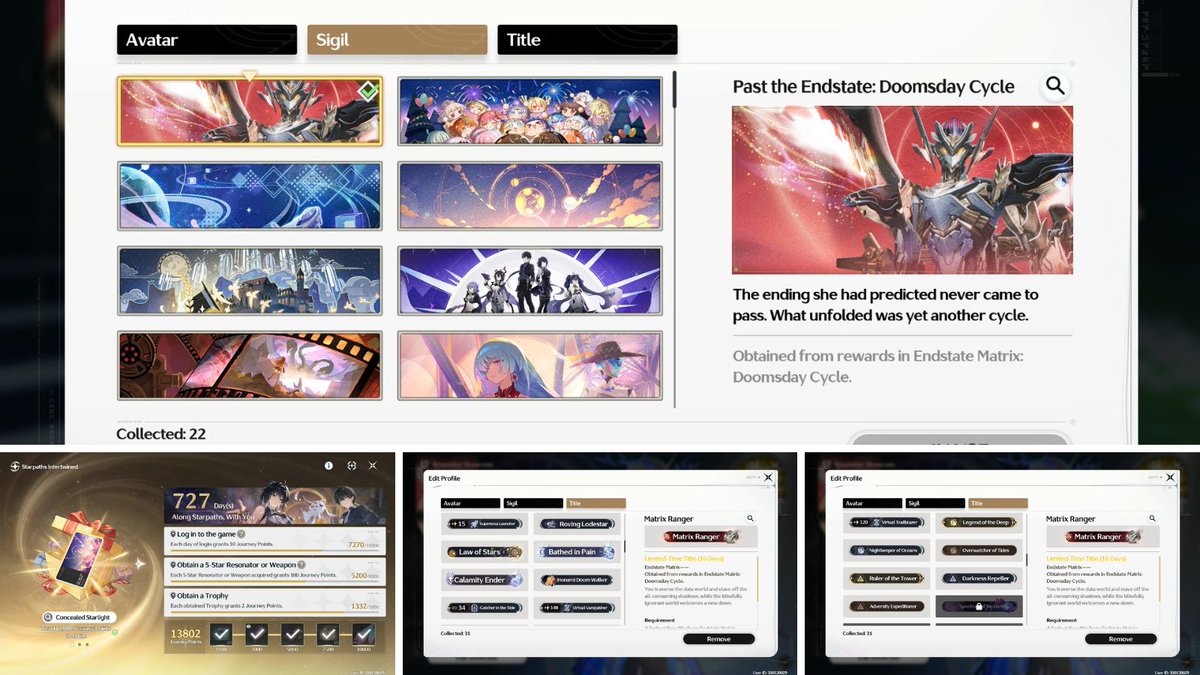Viewport: 1200px width, 675px height.
Task: Choose the Legend of the Deep title badge
Action: point(977,523)
